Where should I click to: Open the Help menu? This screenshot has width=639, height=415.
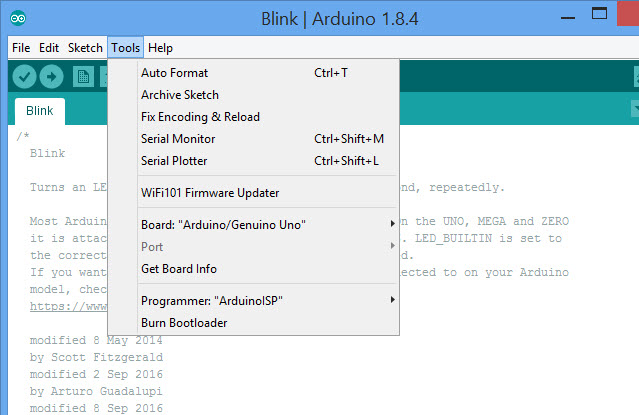(160, 48)
